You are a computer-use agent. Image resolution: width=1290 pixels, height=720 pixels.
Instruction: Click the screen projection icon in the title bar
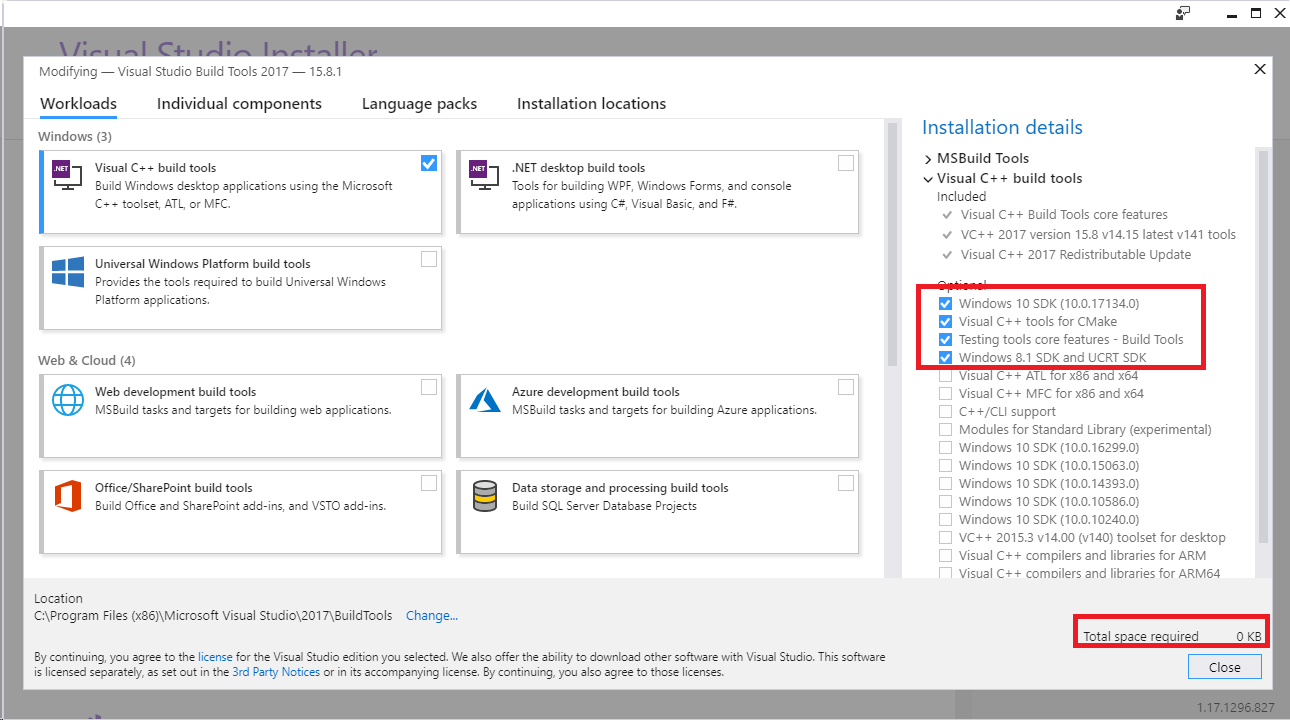[x=1183, y=13]
